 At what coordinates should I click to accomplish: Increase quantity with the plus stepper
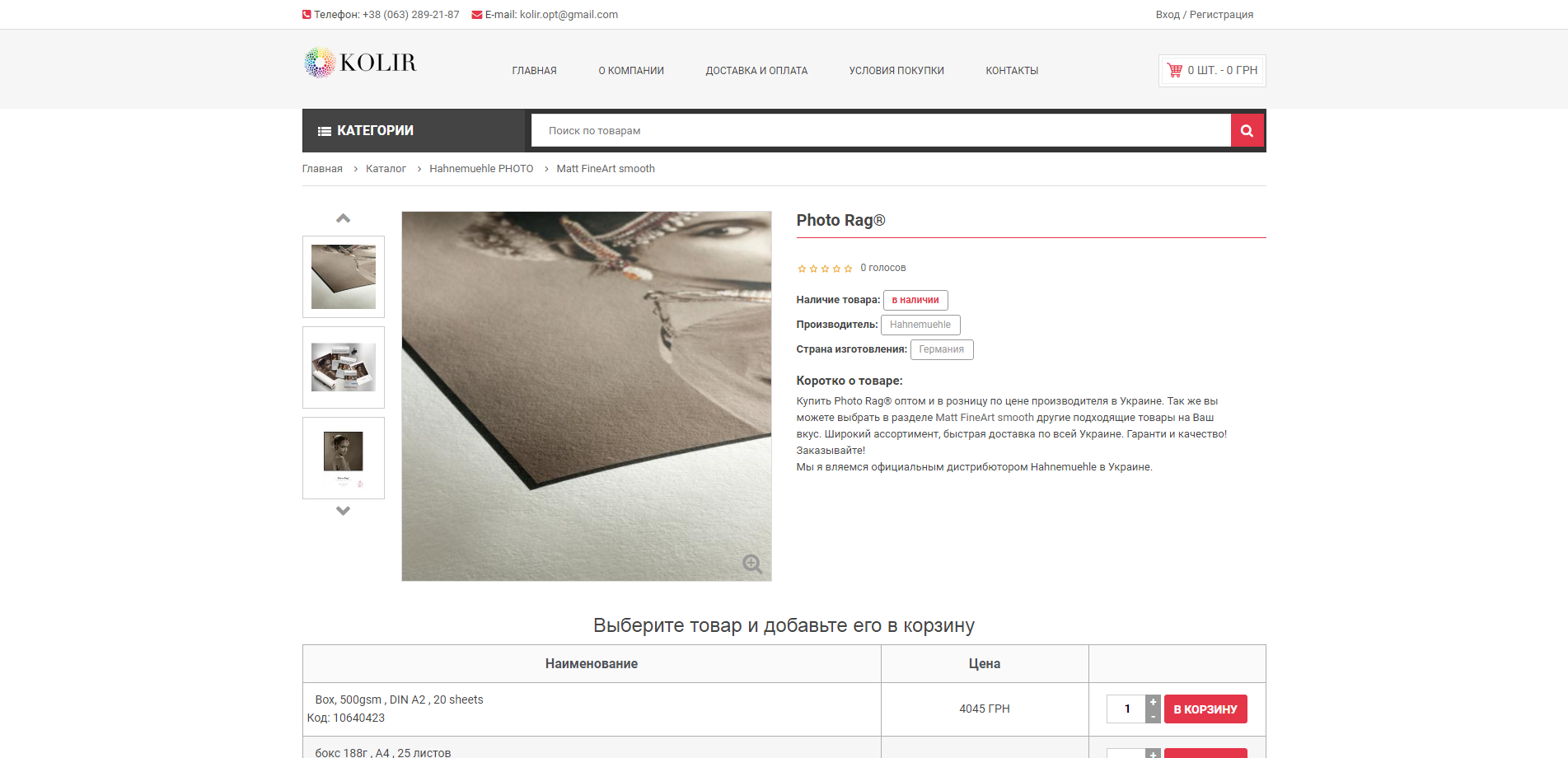pyautogui.click(x=1153, y=702)
